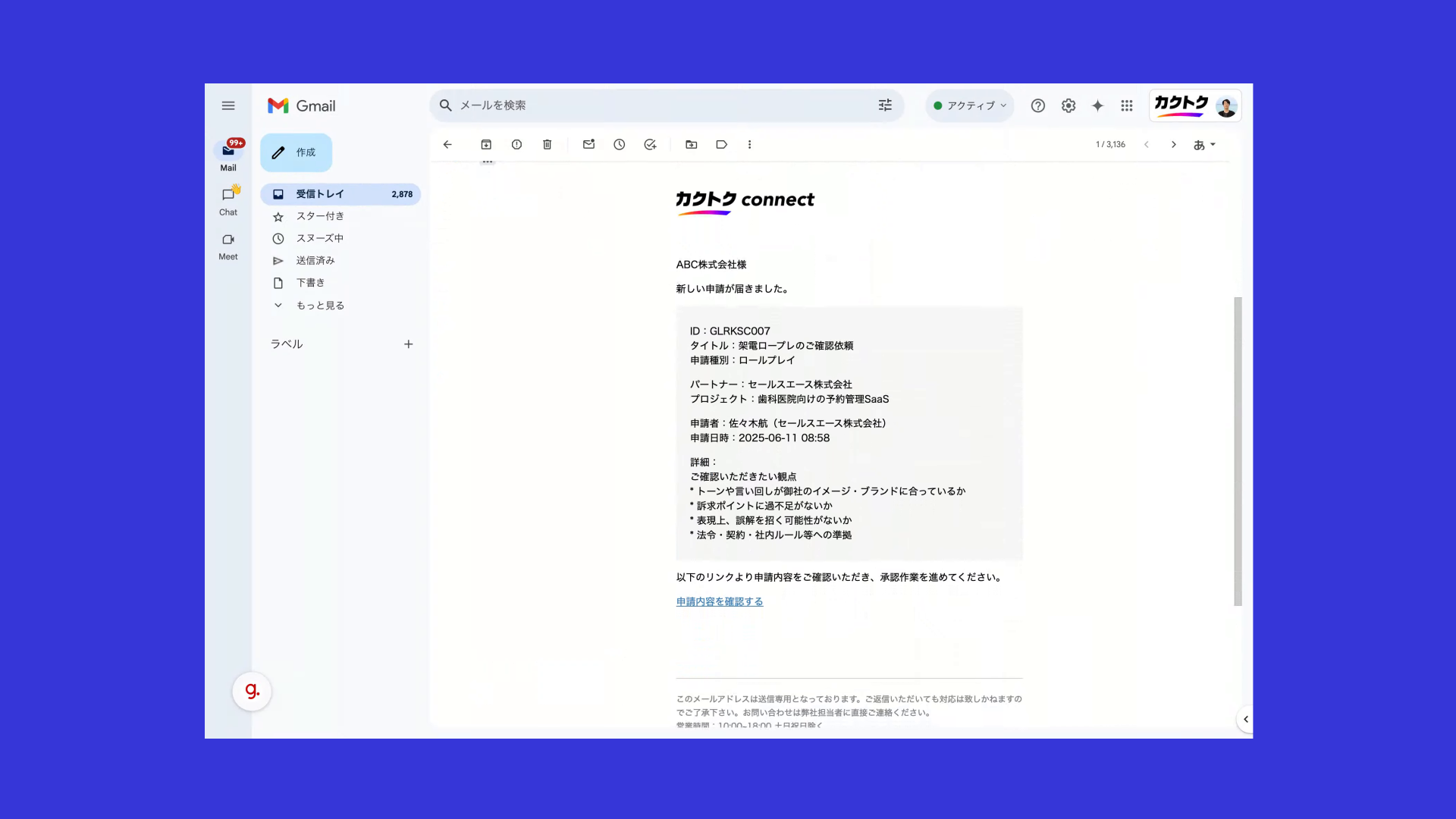Delete the open email
Viewport: 1456px width, 819px height.
(547, 144)
